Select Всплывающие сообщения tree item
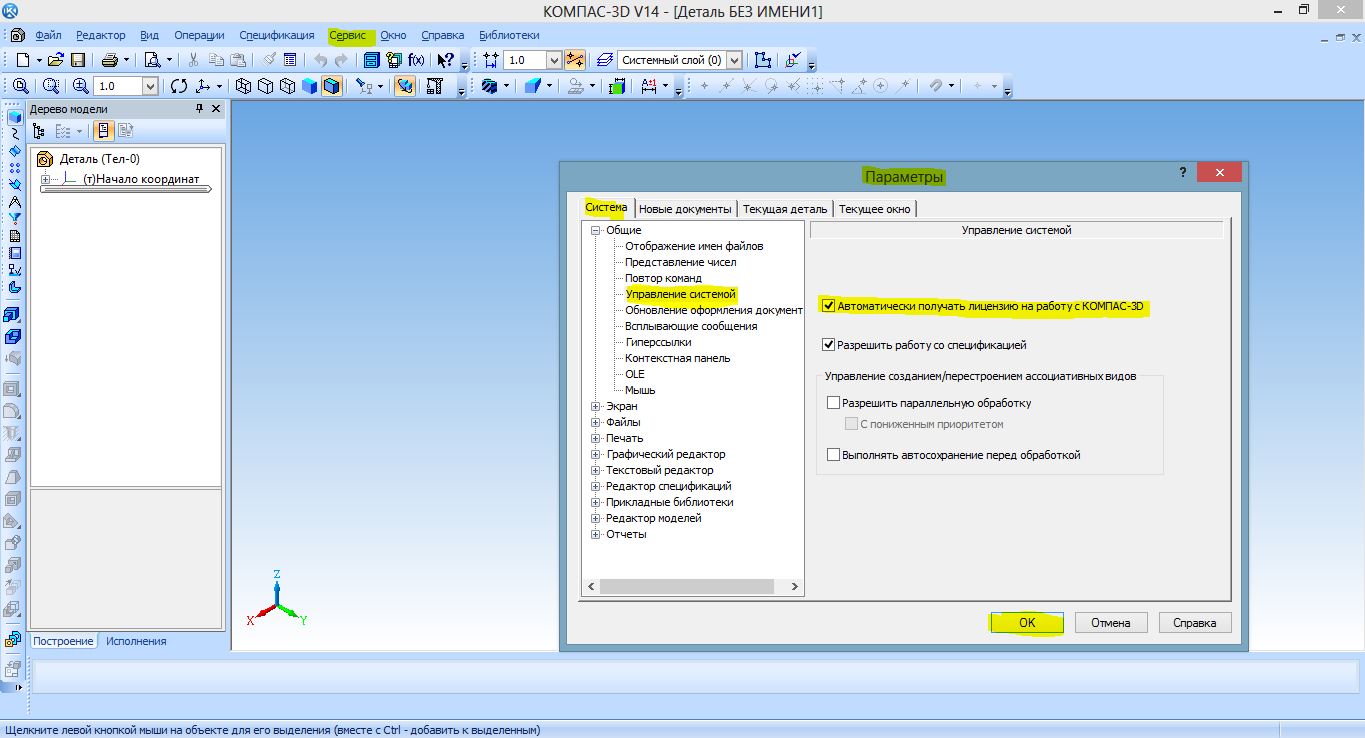This screenshot has height=738, width=1365. pyautogui.click(x=691, y=326)
